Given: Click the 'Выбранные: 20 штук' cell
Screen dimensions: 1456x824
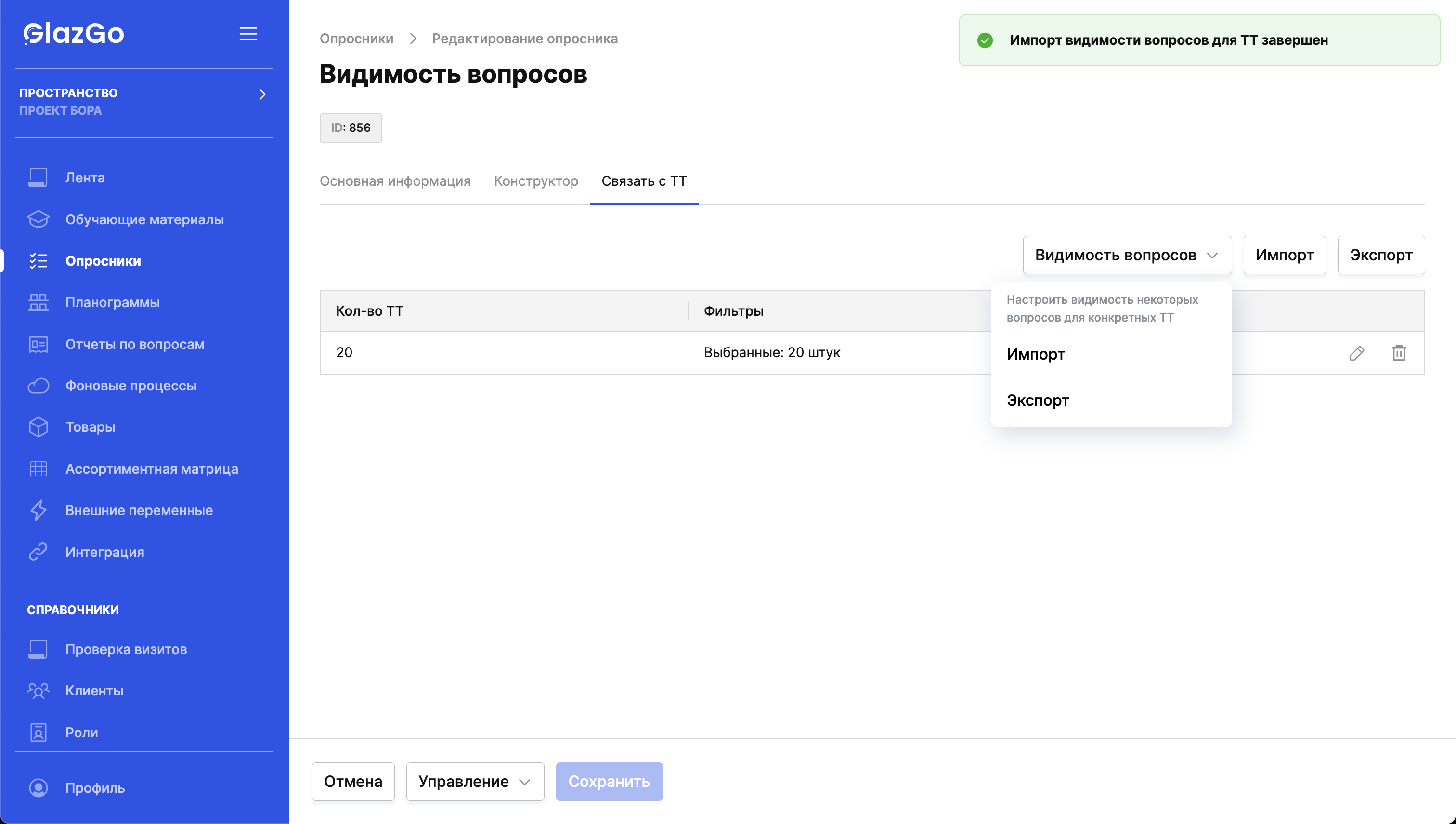Looking at the screenshot, I should (x=772, y=353).
